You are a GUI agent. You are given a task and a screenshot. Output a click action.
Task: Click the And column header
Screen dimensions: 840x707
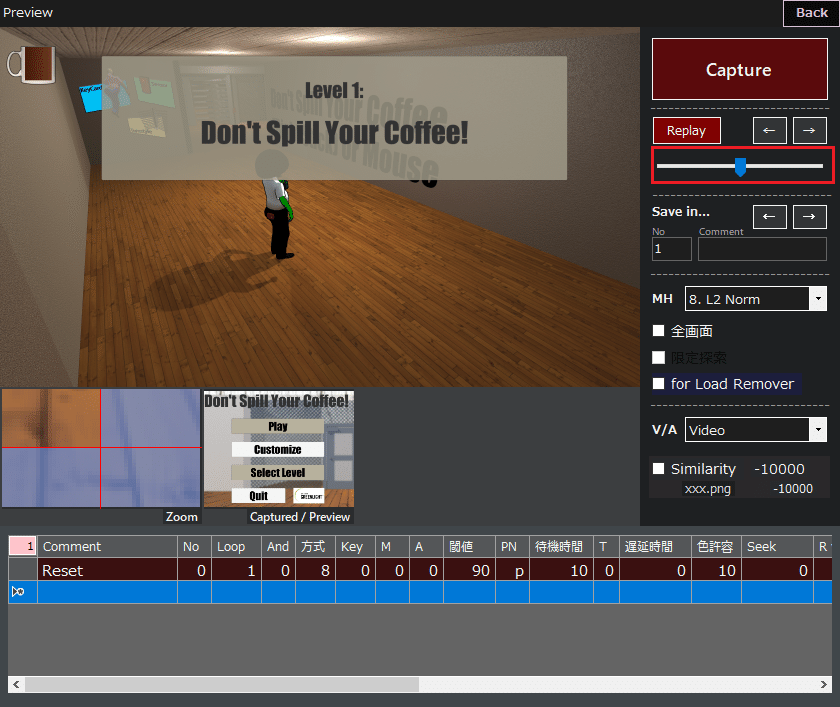click(279, 546)
